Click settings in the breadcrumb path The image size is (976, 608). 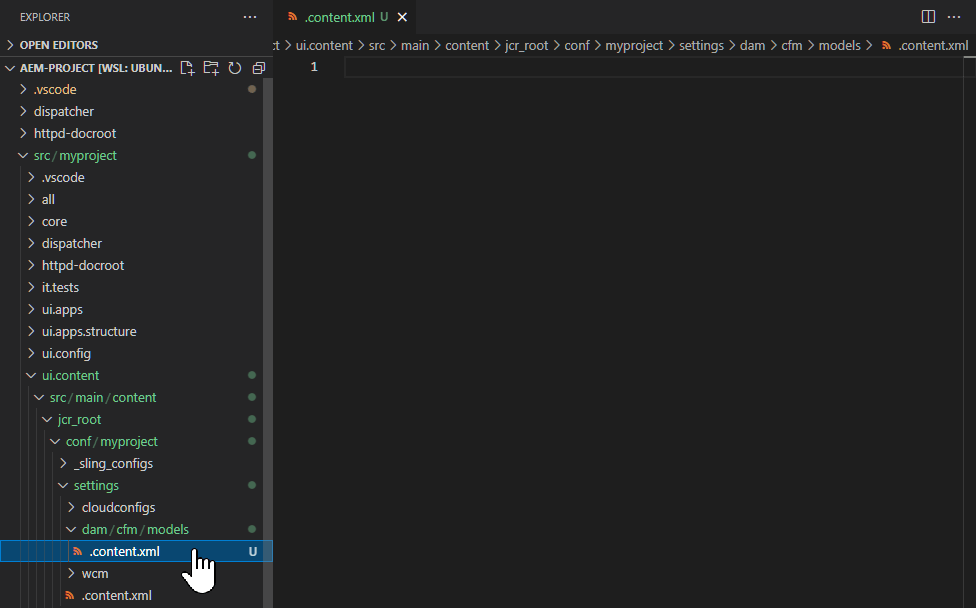[x=702, y=45]
